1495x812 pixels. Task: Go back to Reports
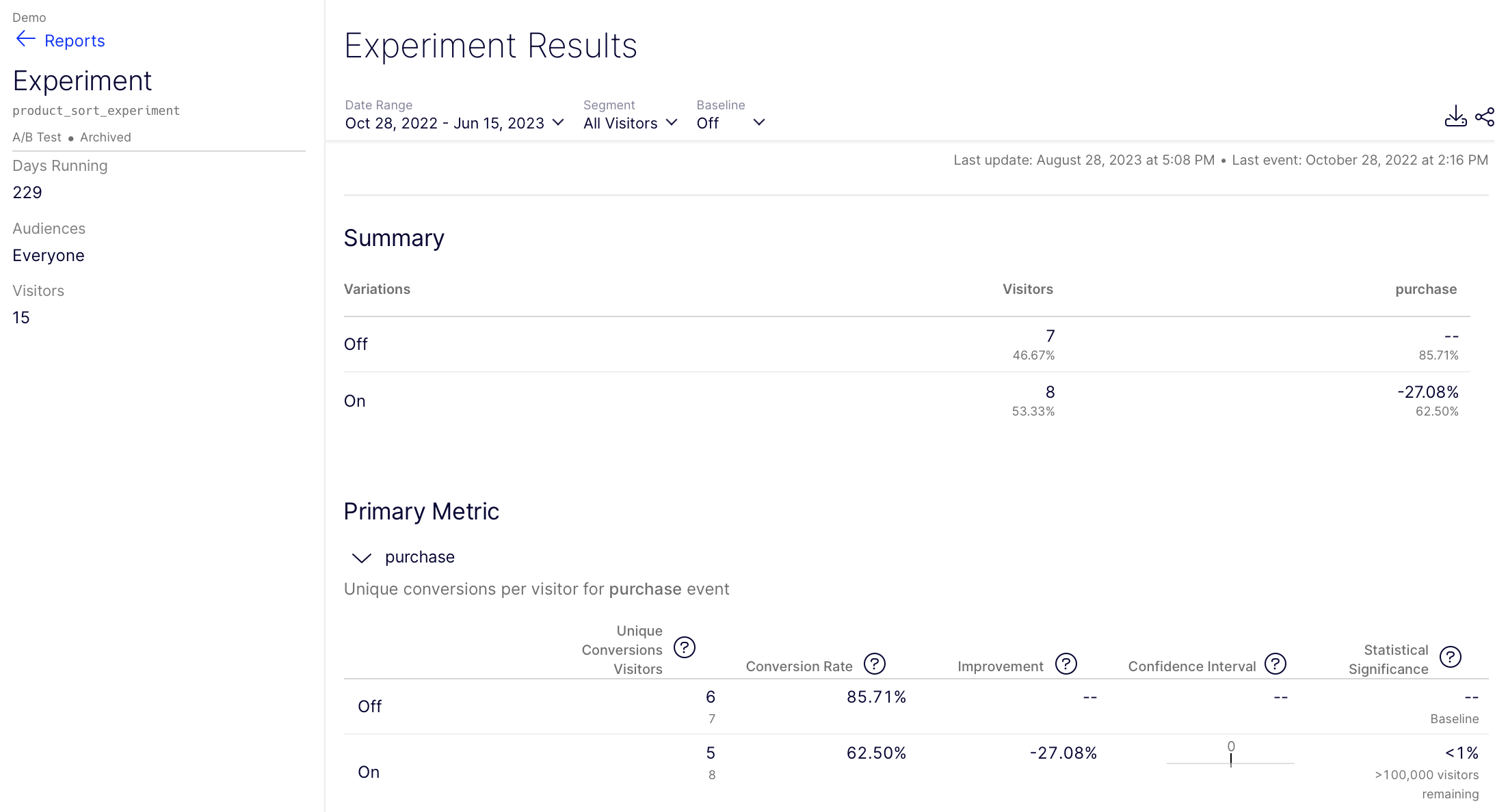coord(75,41)
